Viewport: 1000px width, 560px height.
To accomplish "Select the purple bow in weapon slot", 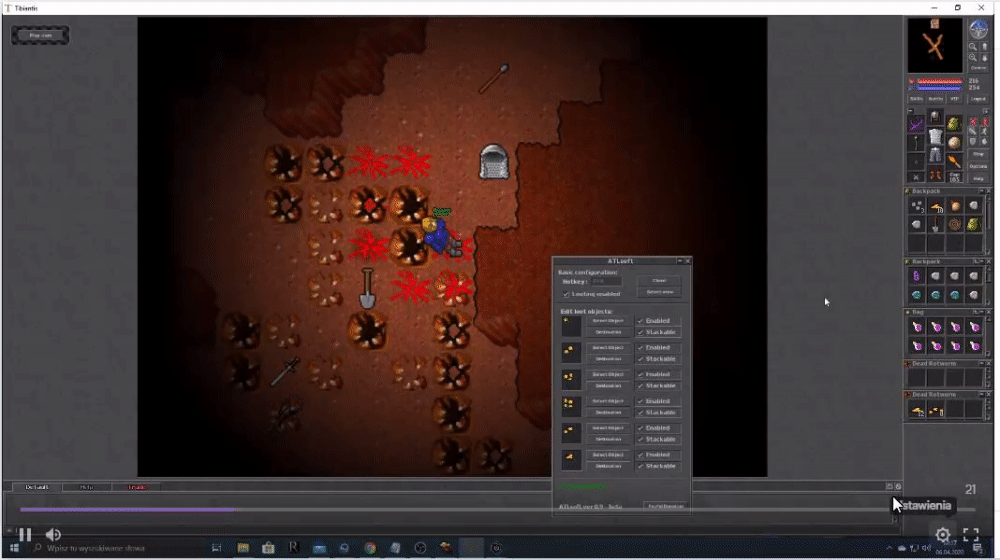I will pyautogui.click(x=916, y=124).
